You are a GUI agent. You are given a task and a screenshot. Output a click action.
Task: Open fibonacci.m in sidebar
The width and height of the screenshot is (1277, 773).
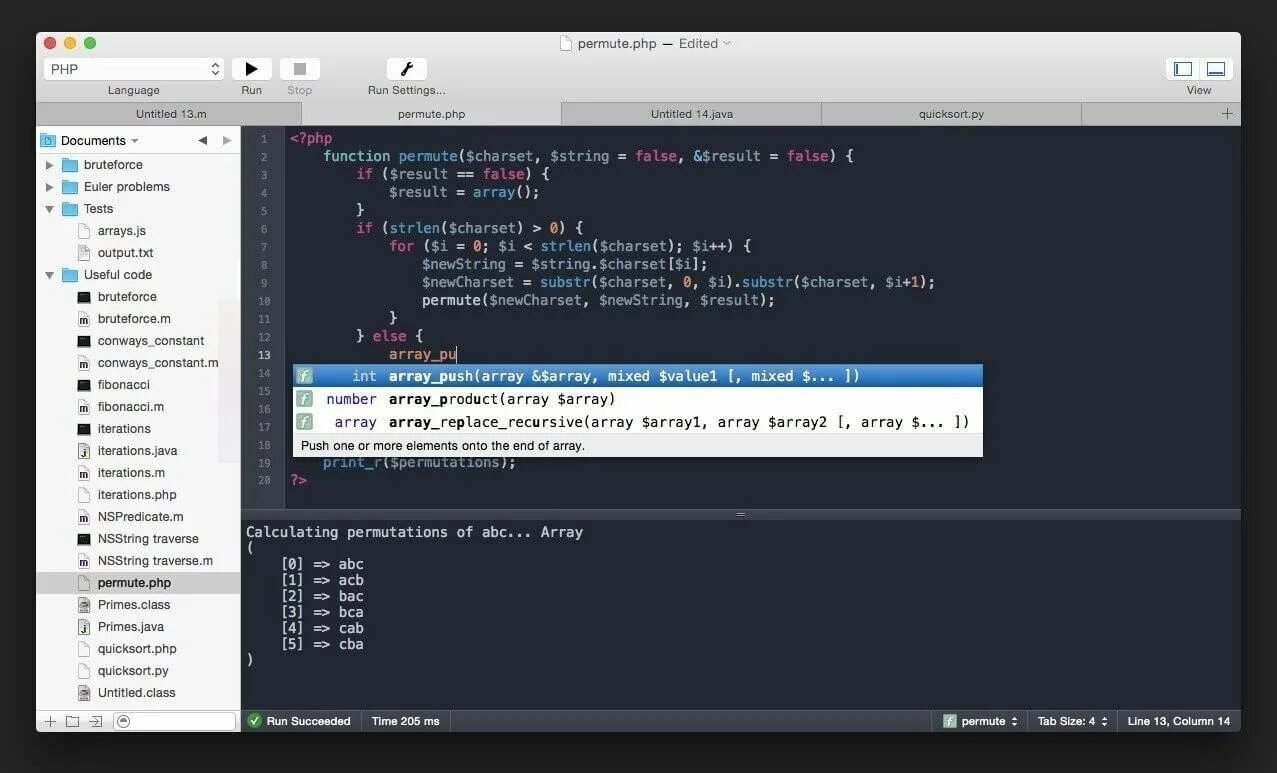click(131, 407)
